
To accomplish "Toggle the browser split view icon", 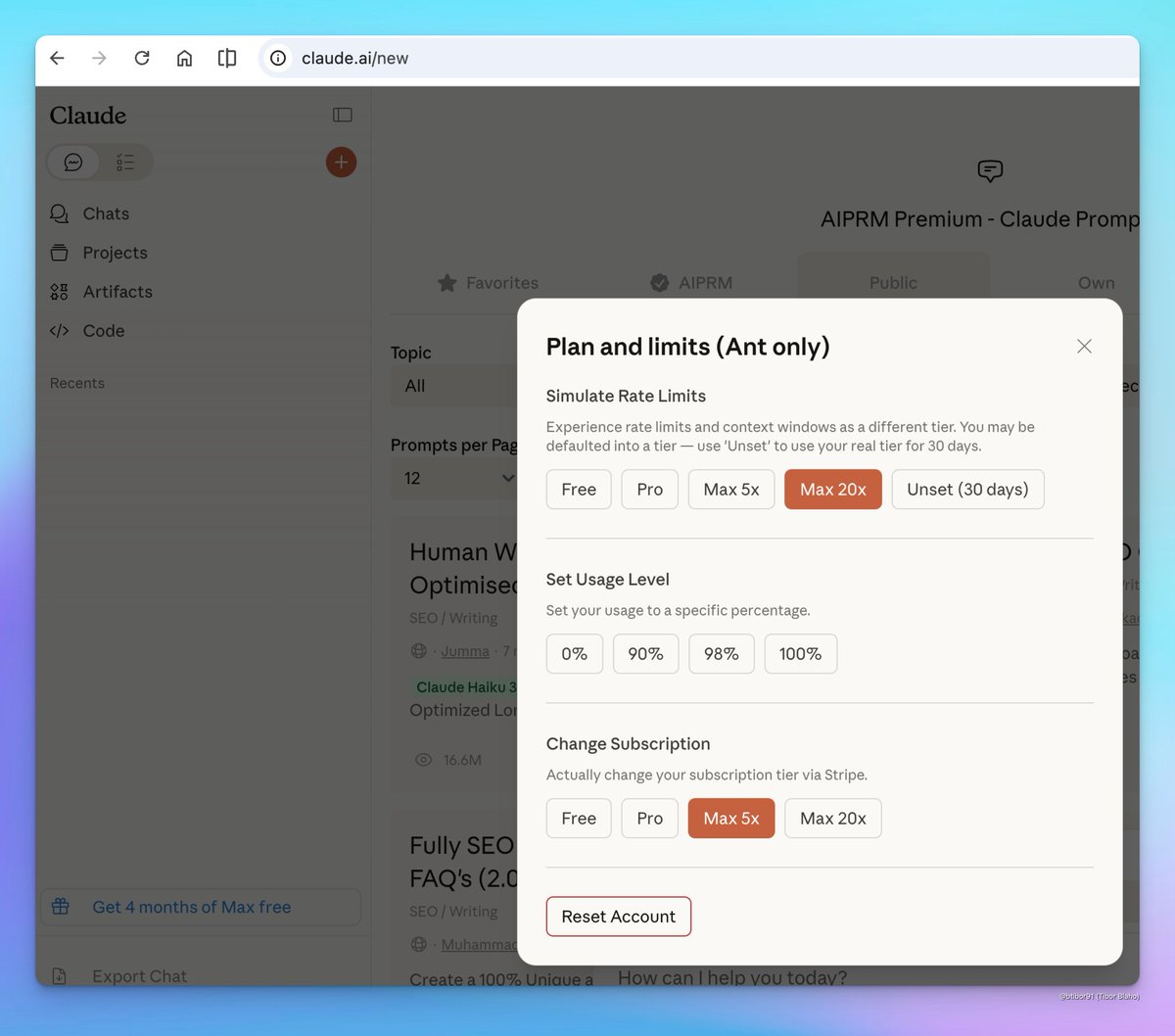I will [227, 58].
